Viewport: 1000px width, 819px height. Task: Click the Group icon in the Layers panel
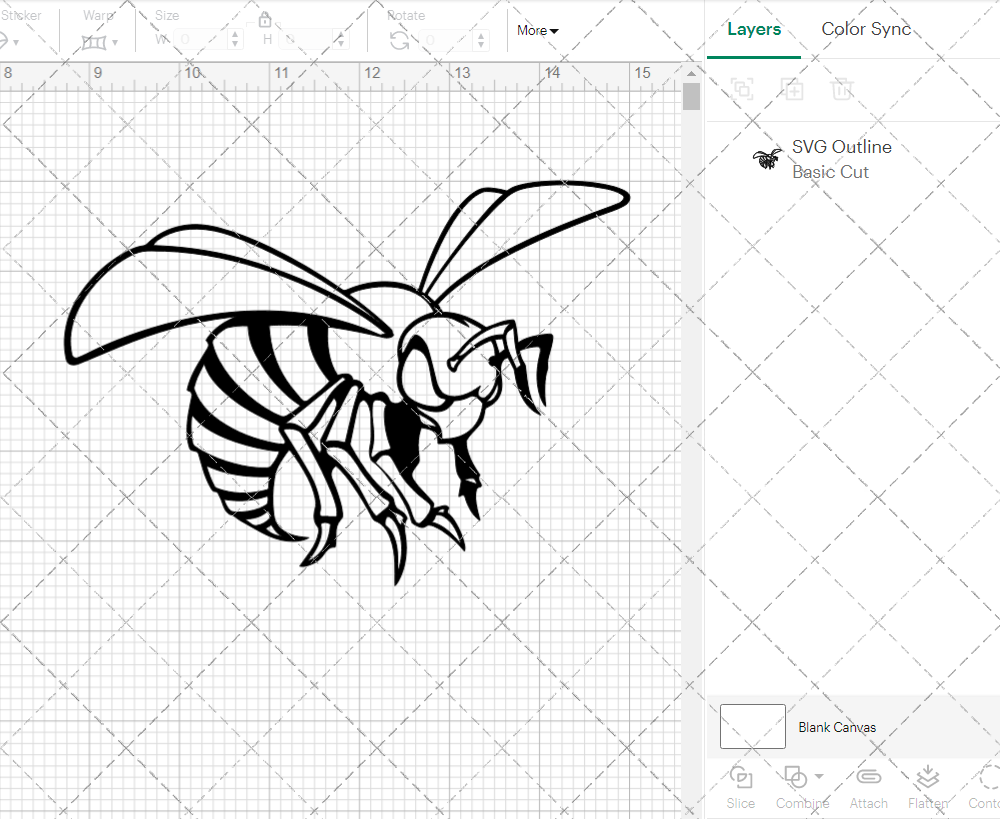(742, 90)
